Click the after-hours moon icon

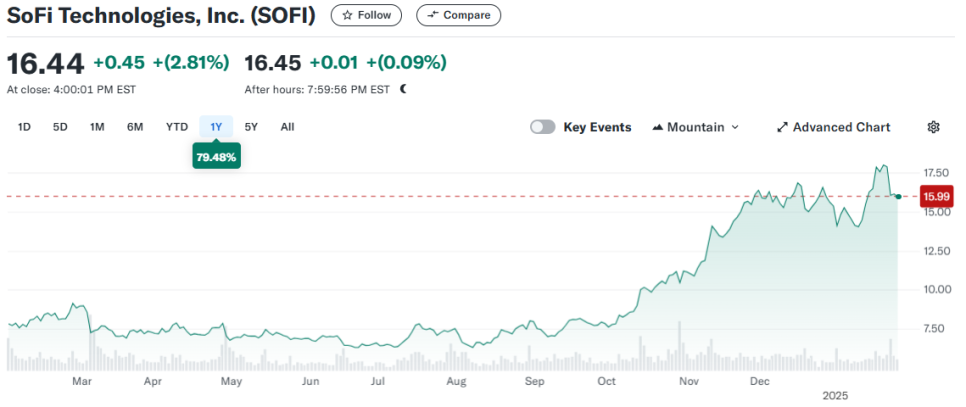(x=404, y=89)
